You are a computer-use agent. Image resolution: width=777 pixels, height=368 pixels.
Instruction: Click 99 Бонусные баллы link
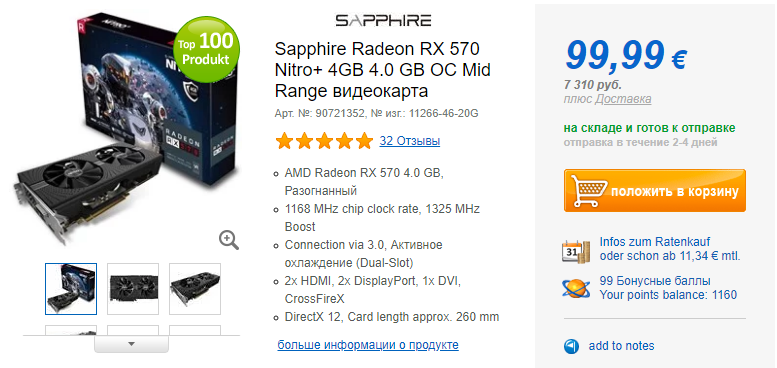coord(655,281)
